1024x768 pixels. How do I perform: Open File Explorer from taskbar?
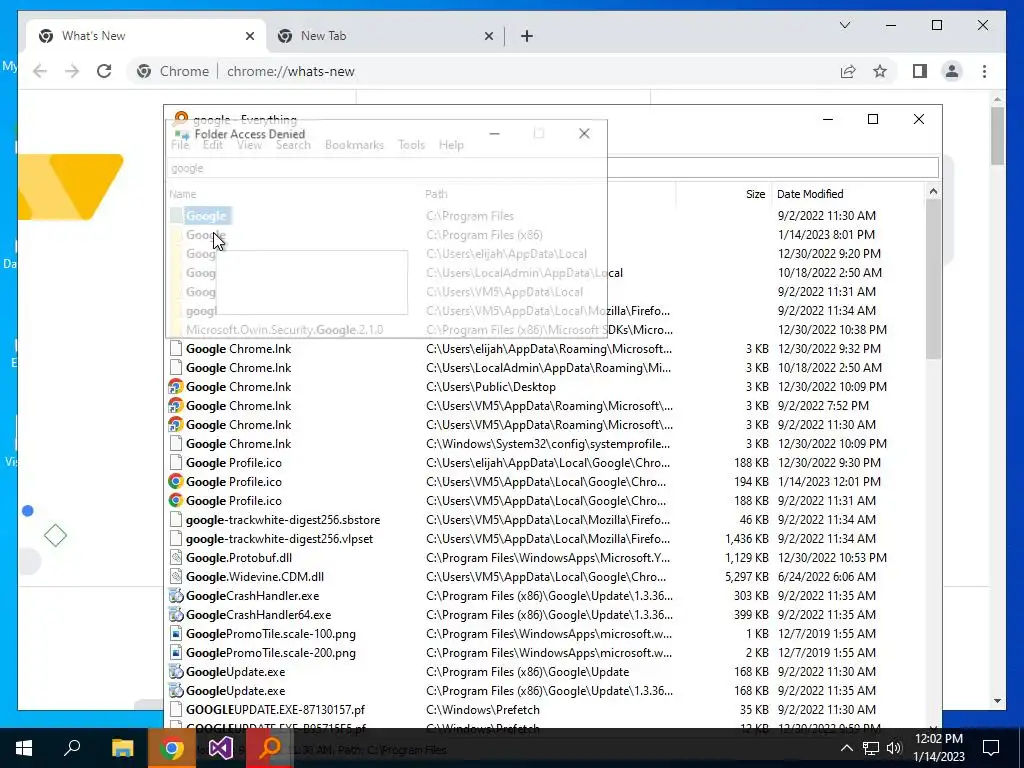[x=122, y=748]
